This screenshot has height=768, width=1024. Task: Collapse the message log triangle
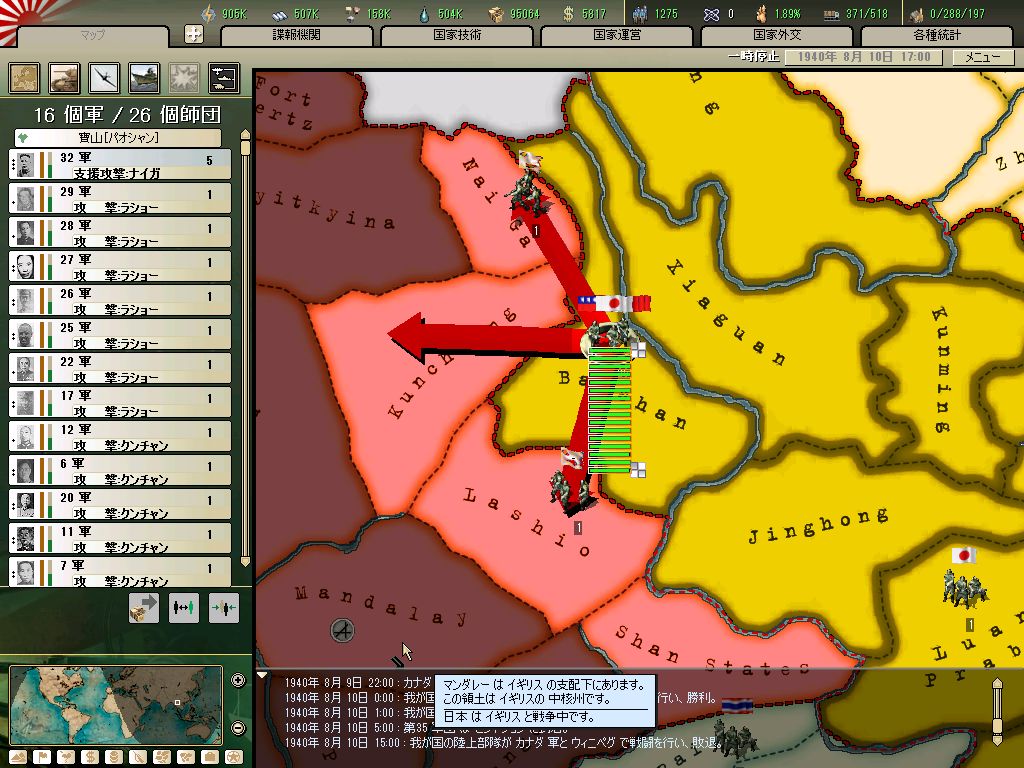263,675
